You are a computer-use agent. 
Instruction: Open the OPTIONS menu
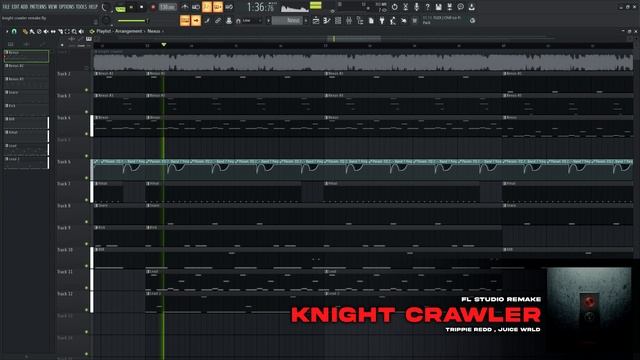point(67,7)
